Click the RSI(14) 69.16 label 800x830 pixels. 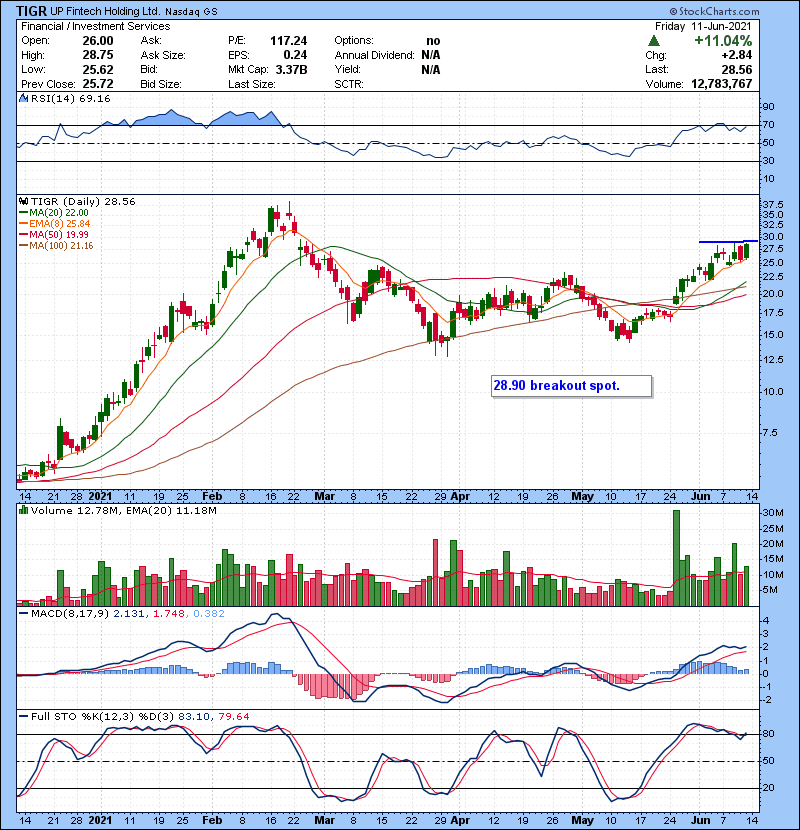(x=70, y=98)
